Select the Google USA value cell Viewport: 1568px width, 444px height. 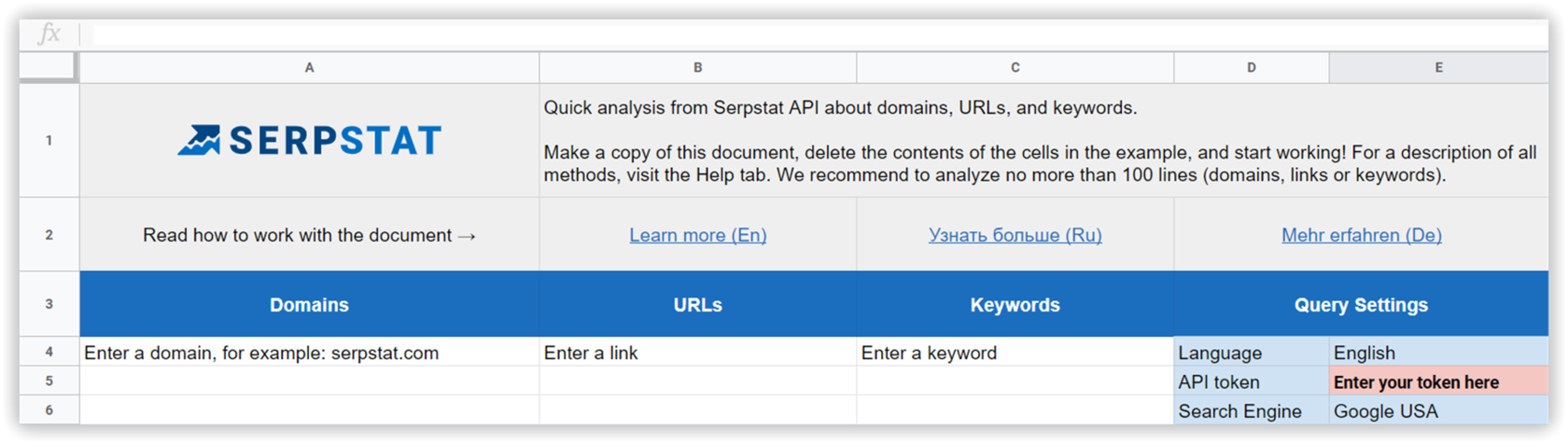(x=1438, y=409)
